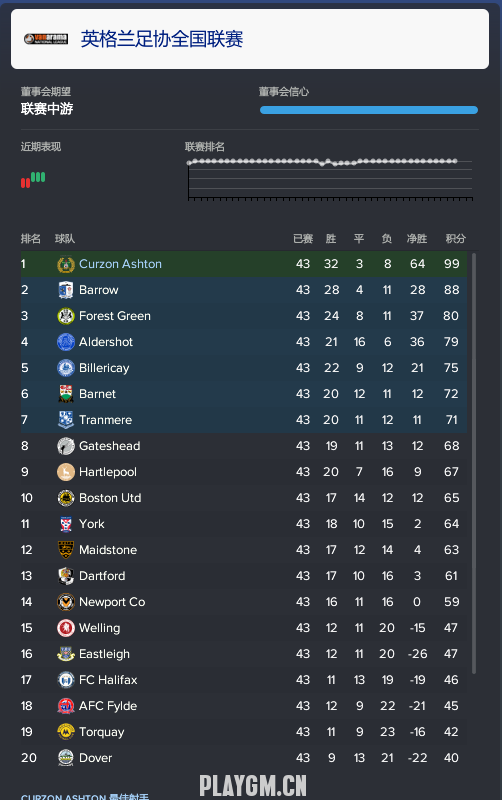The height and width of the screenshot is (800, 502).
Task: Click the Barrow club badge icon
Action: [x=66, y=290]
